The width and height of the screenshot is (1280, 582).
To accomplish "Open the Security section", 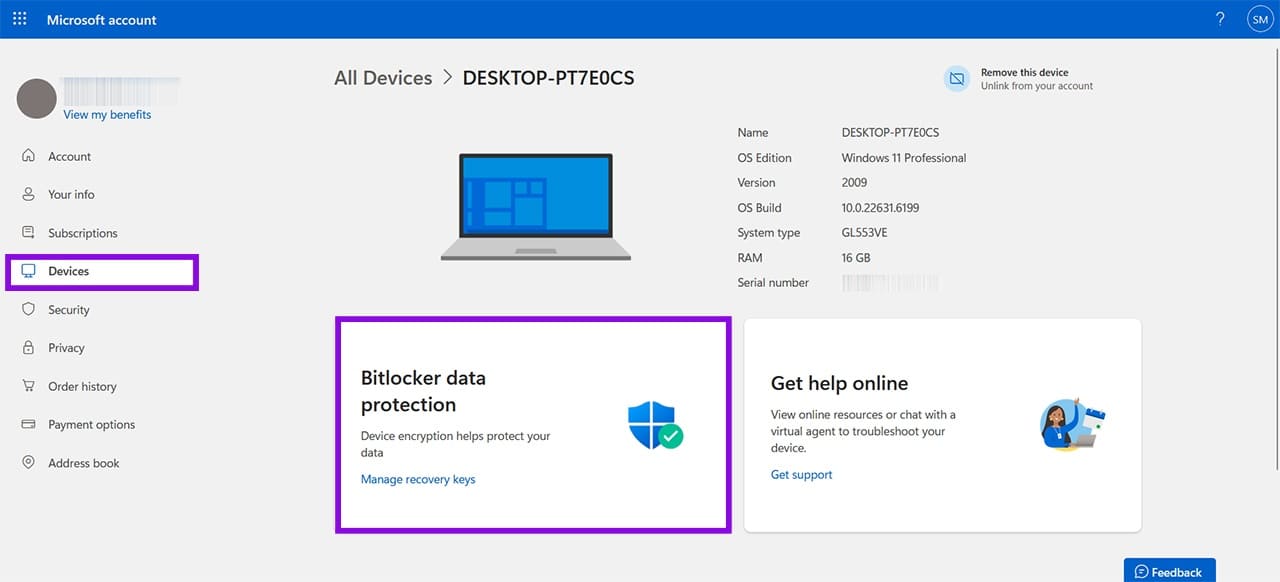I will coord(69,310).
